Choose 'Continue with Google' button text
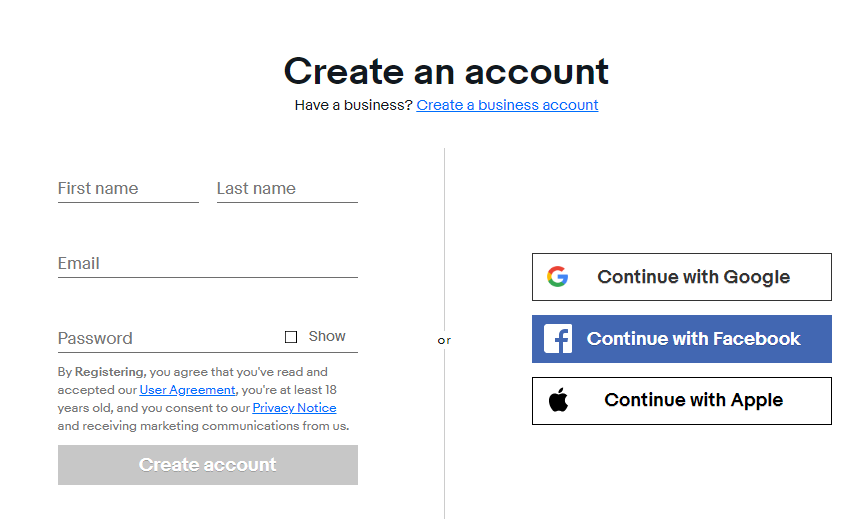858x519 pixels. coord(693,277)
